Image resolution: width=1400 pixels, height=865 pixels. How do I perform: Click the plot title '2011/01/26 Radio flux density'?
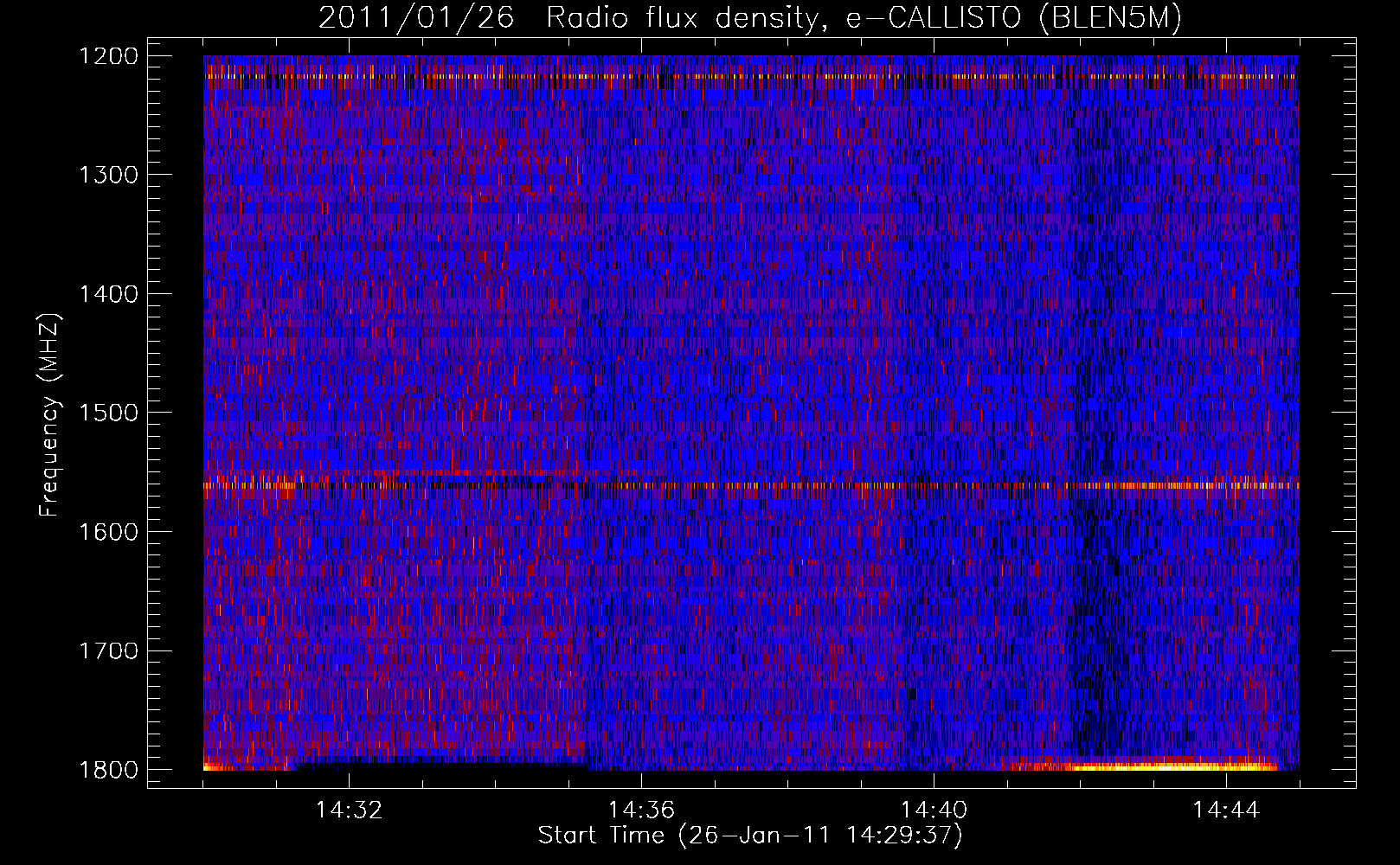(750, 18)
